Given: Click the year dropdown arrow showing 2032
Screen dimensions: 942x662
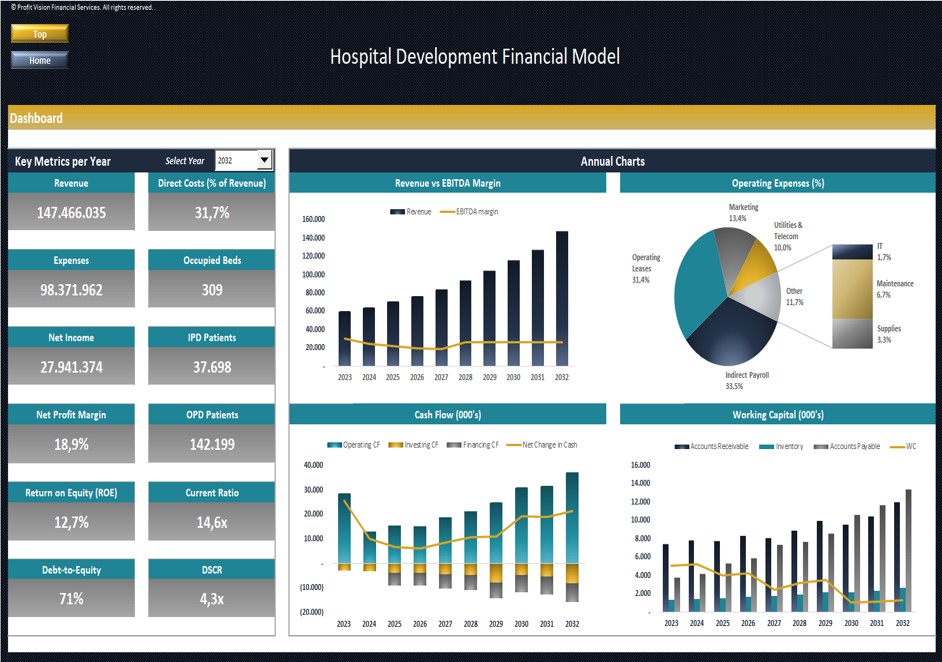Looking at the screenshot, I should pyautogui.click(x=264, y=159).
